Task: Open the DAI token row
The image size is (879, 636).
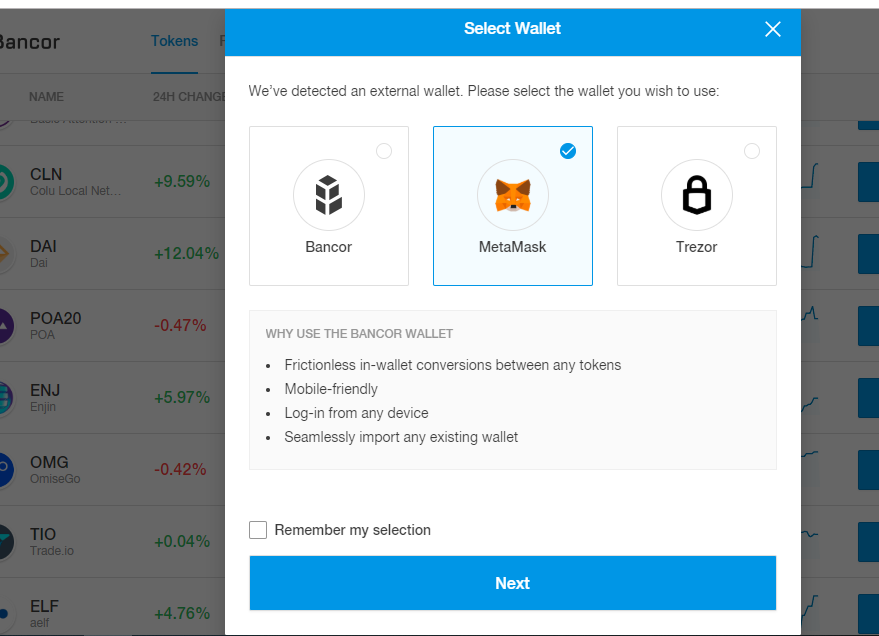Action: [x=112, y=254]
